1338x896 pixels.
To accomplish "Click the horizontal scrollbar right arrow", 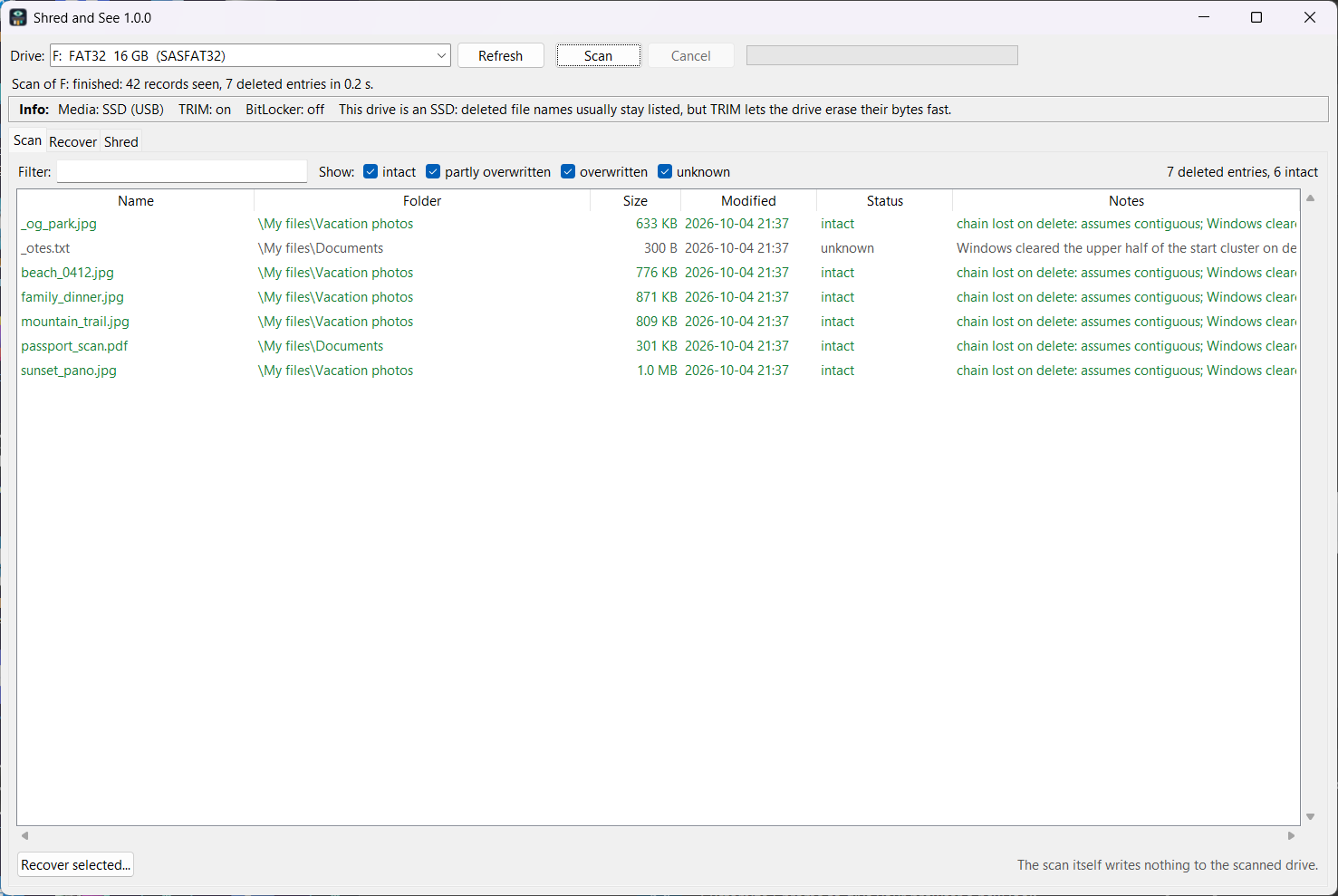I will click(1291, 835).
